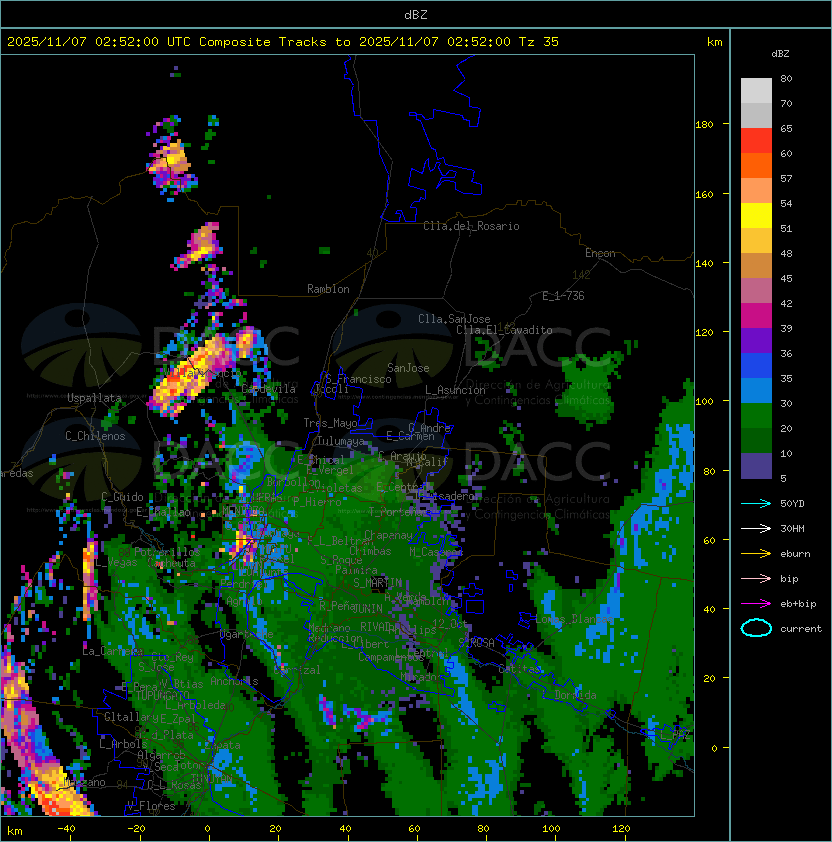The image size is (832, 842).
Task: Click the current legend label
Action: point(801,629)
